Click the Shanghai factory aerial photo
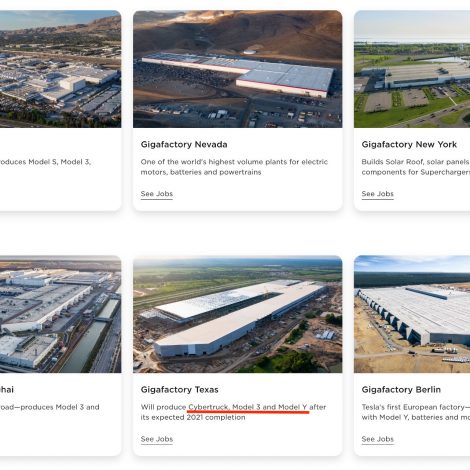Image resolution: width=470 pixels, height=470 pixels. click(60, 314)
